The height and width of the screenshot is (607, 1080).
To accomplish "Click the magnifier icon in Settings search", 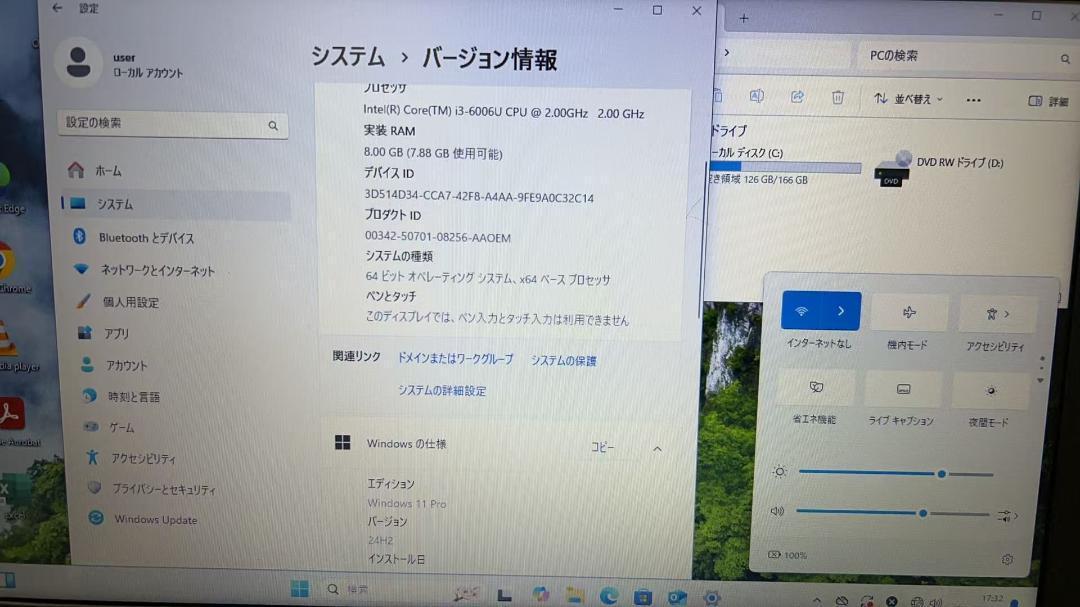I will click(273, 126).
